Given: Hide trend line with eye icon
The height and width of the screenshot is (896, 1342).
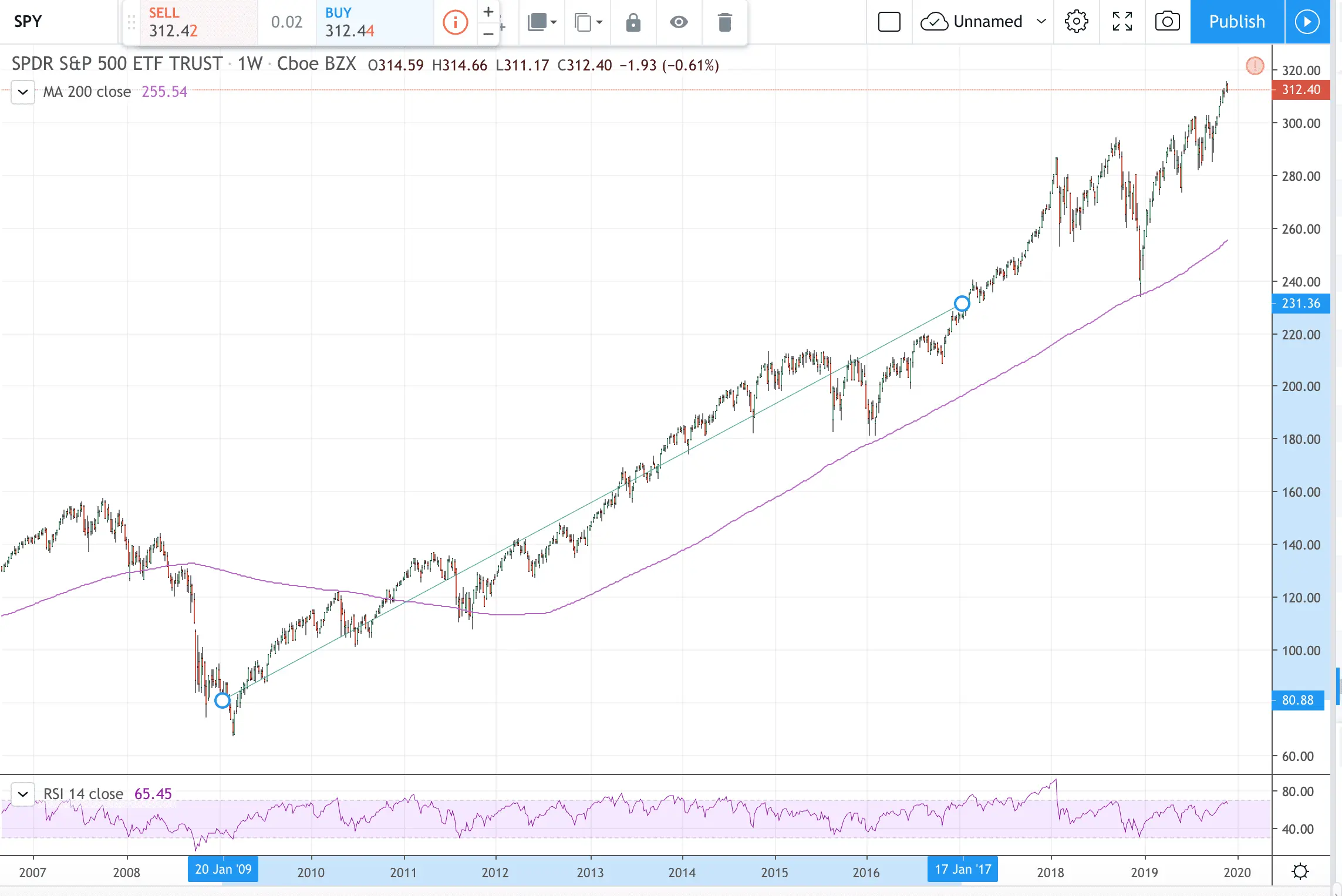Looking at the screenshot, I should coord(679,22).
